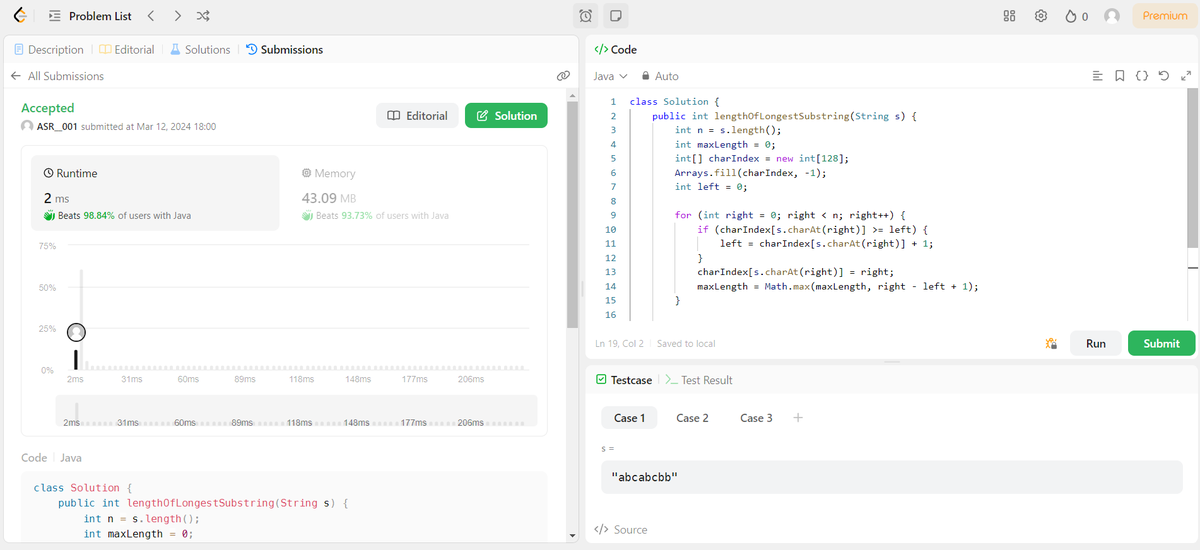Switch to the Solutions tab
The image size is (1200, 550).
point(200,49)
